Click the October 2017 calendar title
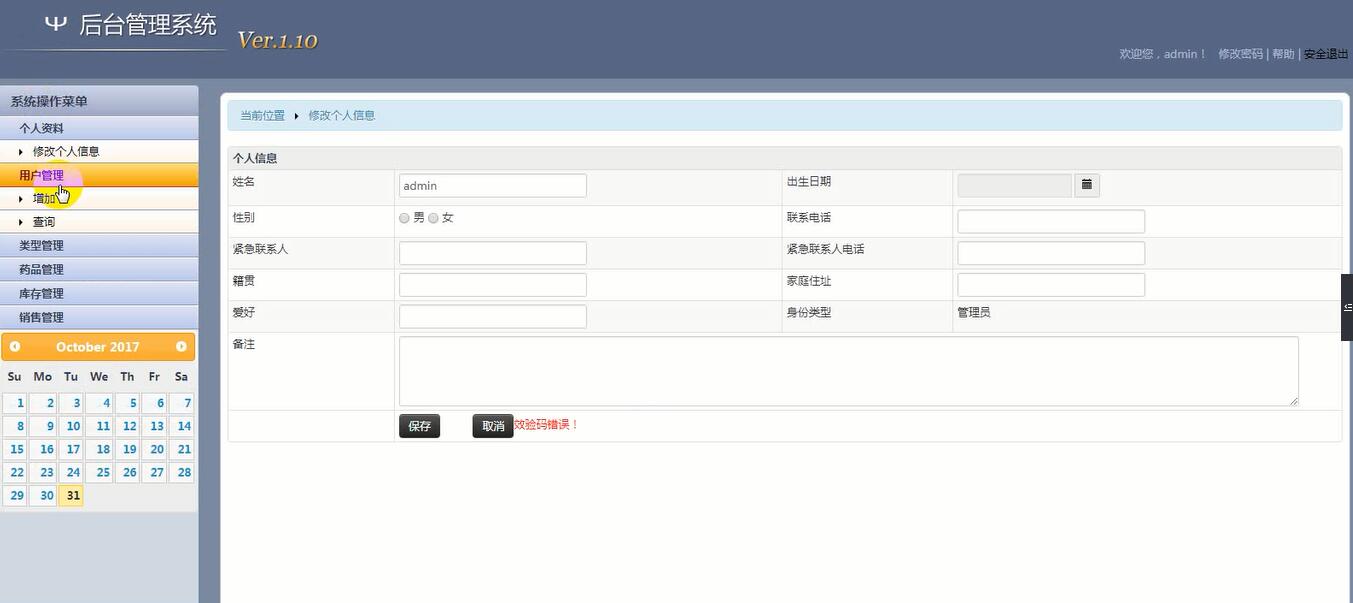The width and height of the screenshot is (1353, 603). tap(98, 347)
